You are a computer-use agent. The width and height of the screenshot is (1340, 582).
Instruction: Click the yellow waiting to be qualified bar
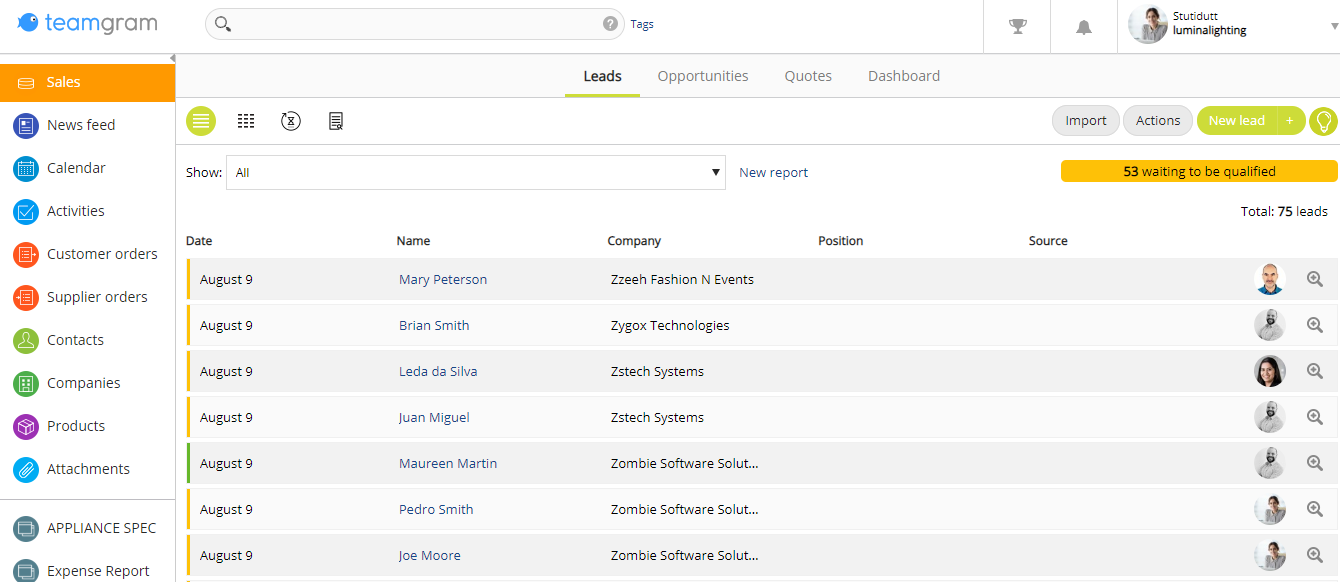(1198, 172)
